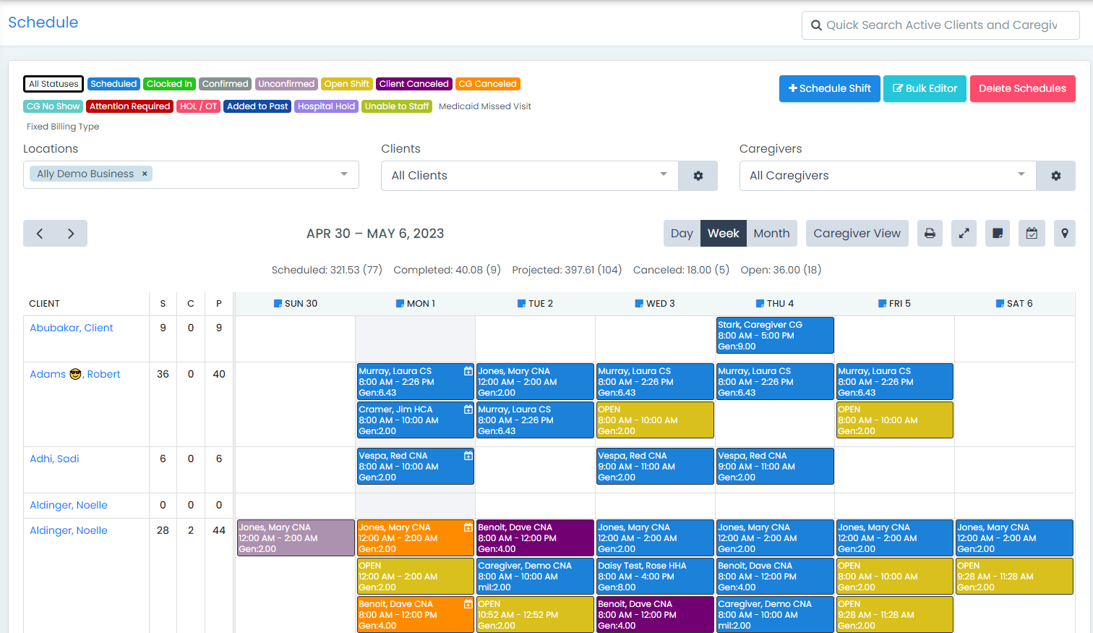Click the notes panel icon
Viewport: 1093px width, 633px height.
(x=997, y=233)
